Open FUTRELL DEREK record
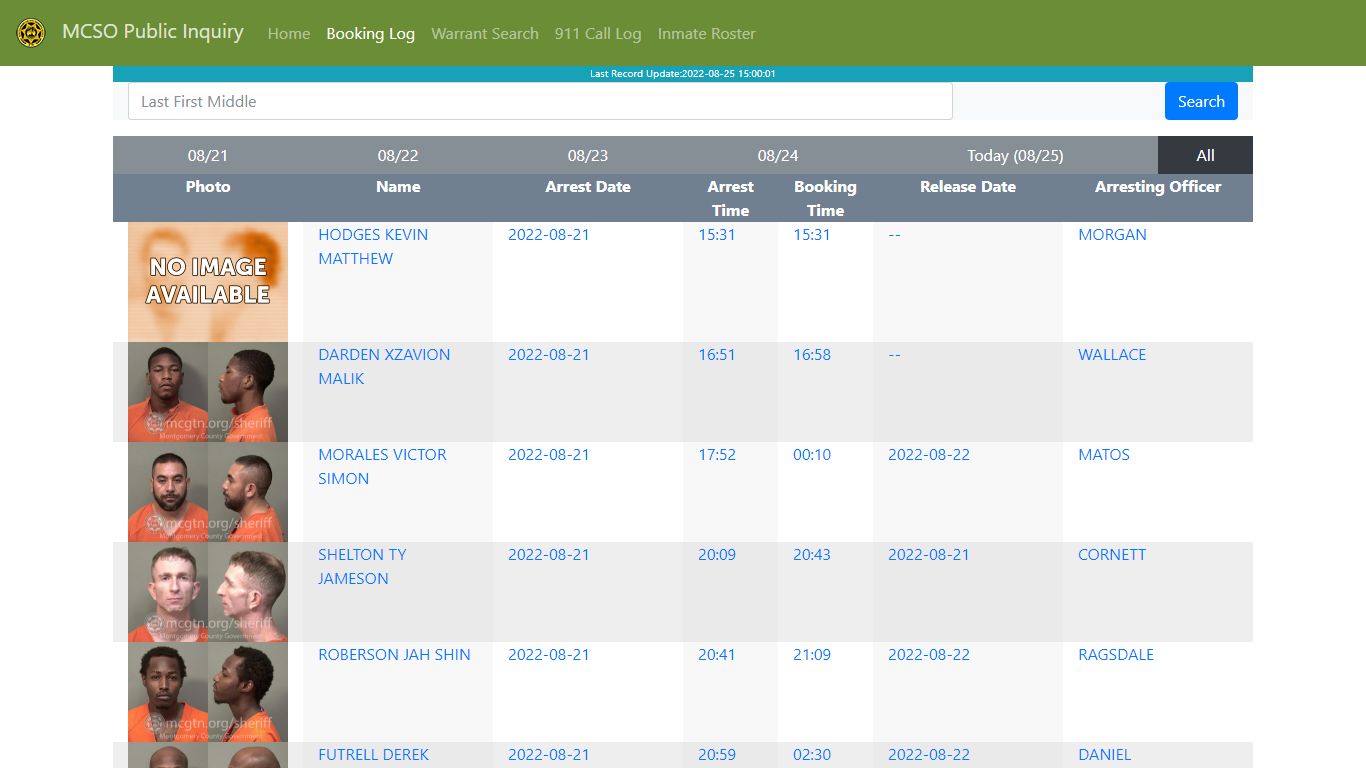The height and width of the screenshot is (768, 1366). [373, 754]
